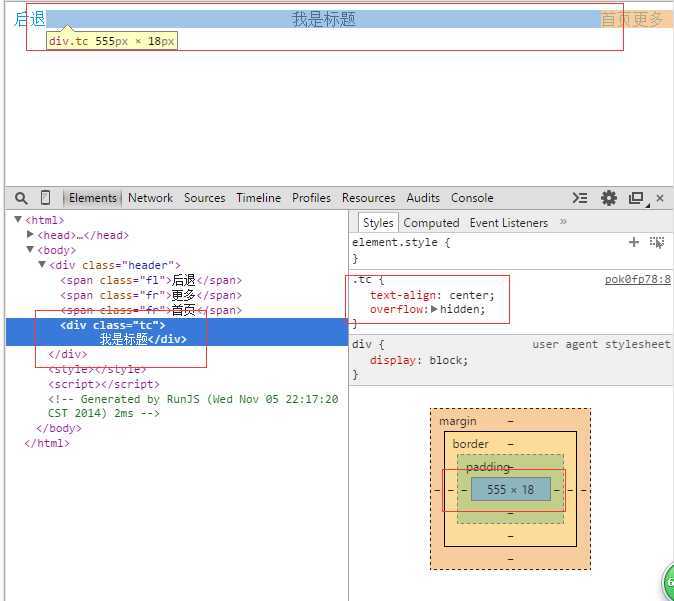Click the .tc selector in Styles

tap(362, 280)
